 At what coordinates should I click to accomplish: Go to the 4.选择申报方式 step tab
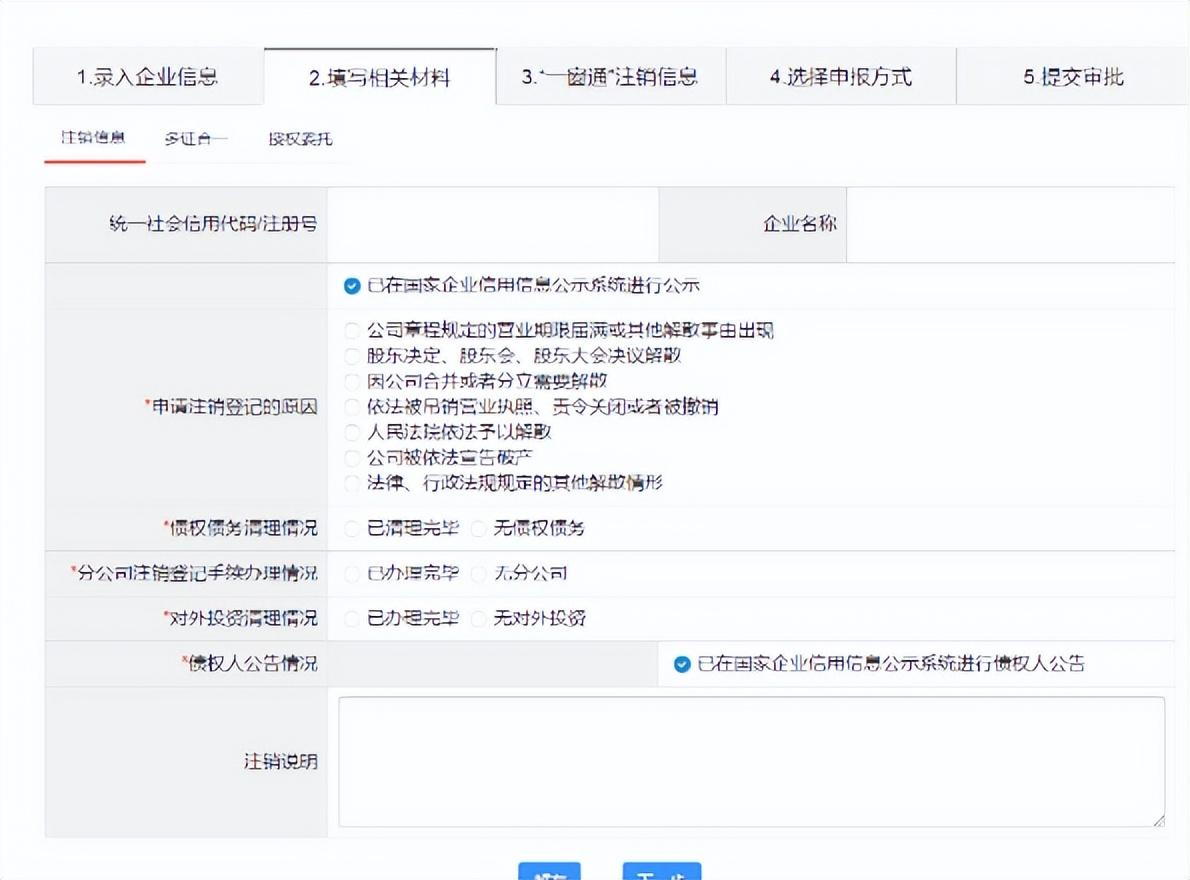click(x=840, y=77)
